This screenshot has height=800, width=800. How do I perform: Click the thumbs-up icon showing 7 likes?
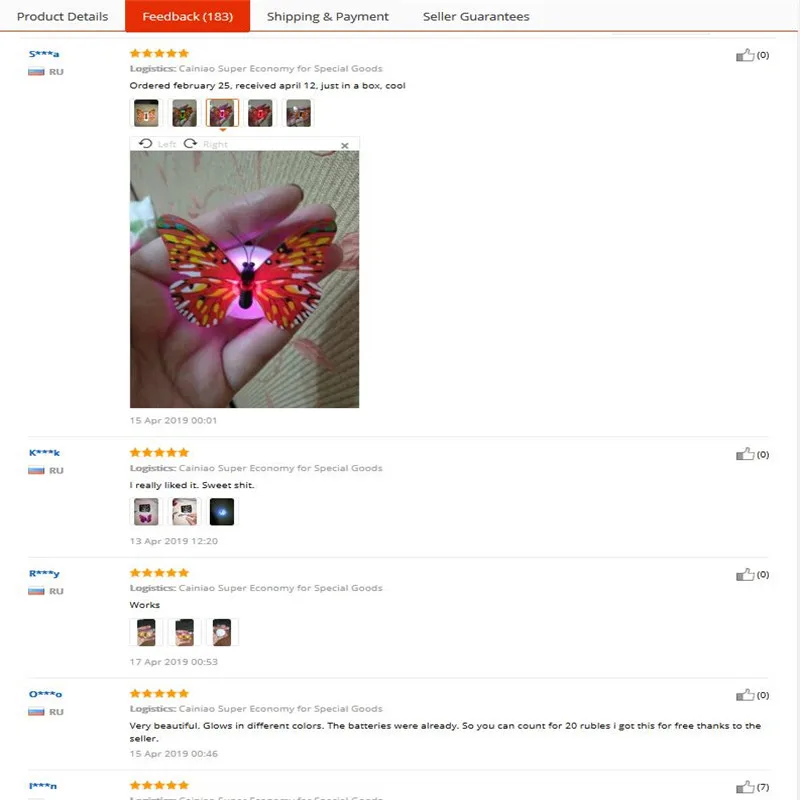(744, 787)
